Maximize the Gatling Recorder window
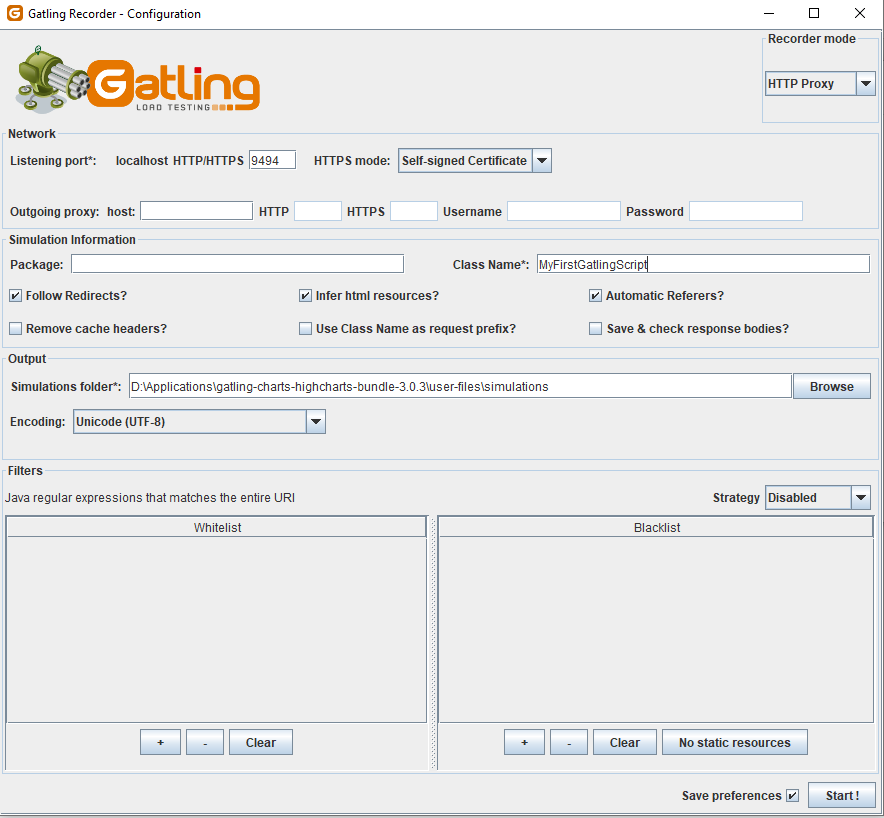Image resolution: width=884 pixels, height=818 pixels. pos(814,13)
